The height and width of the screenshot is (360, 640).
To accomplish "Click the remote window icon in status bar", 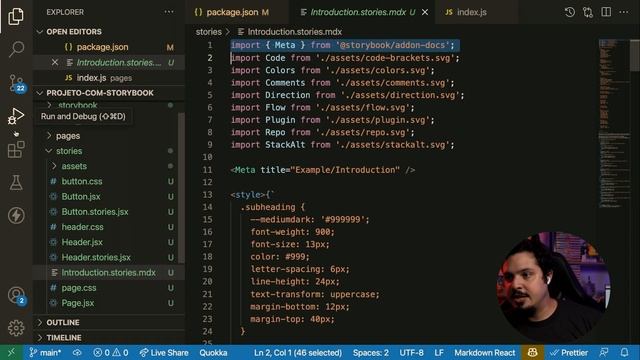I will point(11,353).
